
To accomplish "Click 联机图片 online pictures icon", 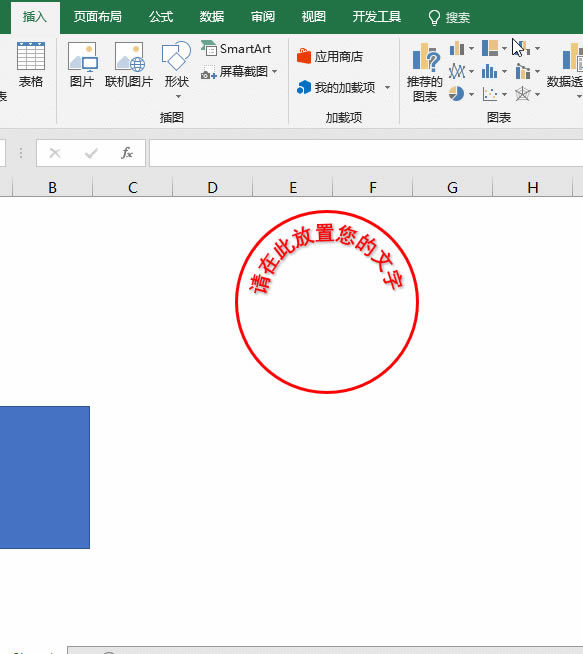I will (129, 65).
